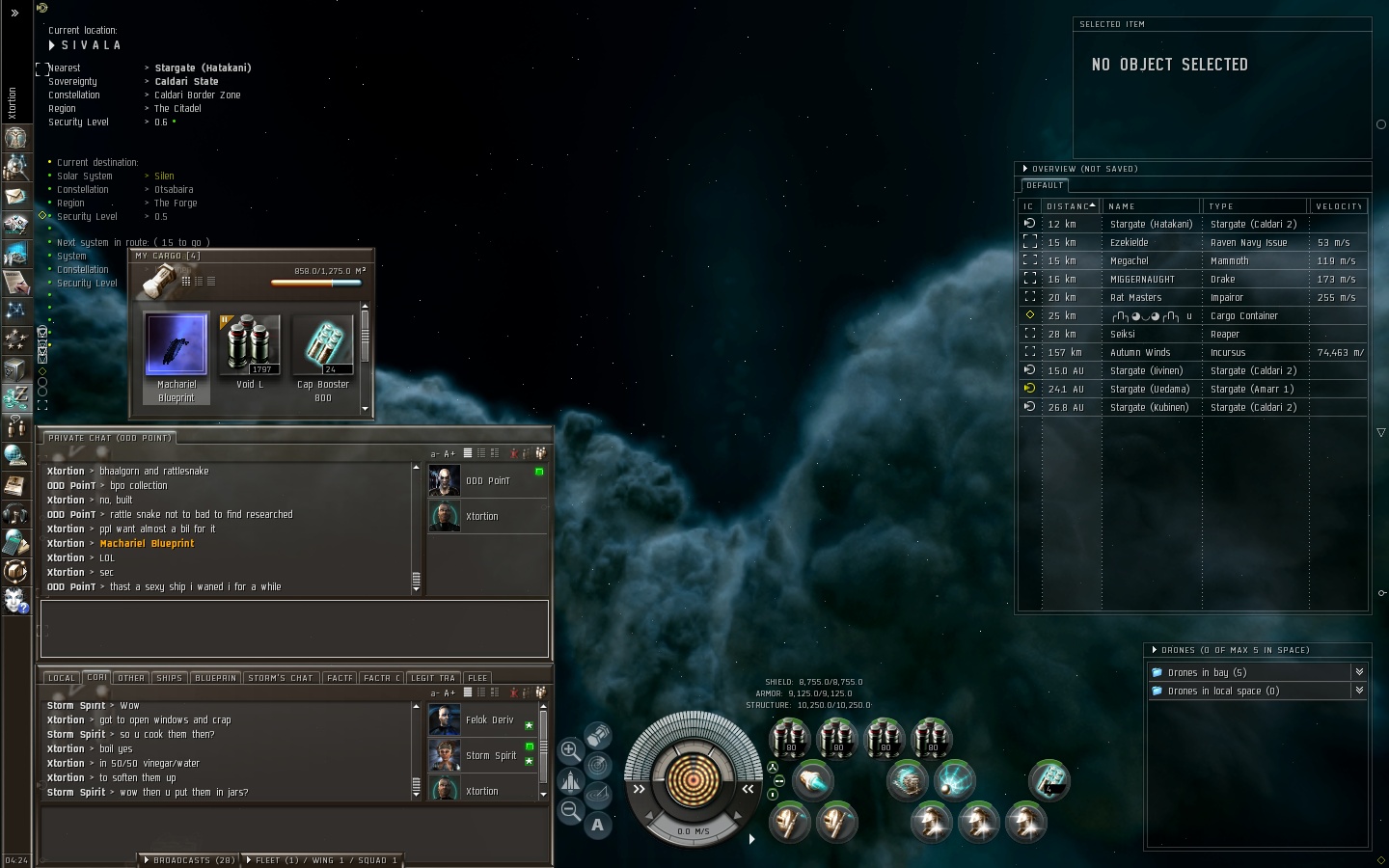1389x868 pixels.
Task: Decrease text size in Private Chat
Action: pos(435,453)
